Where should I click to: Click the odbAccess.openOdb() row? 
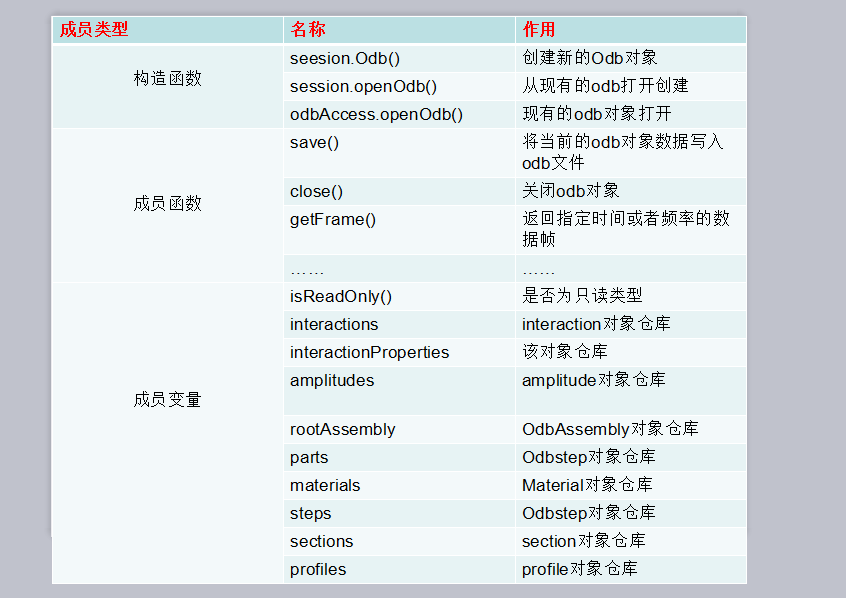373,114
